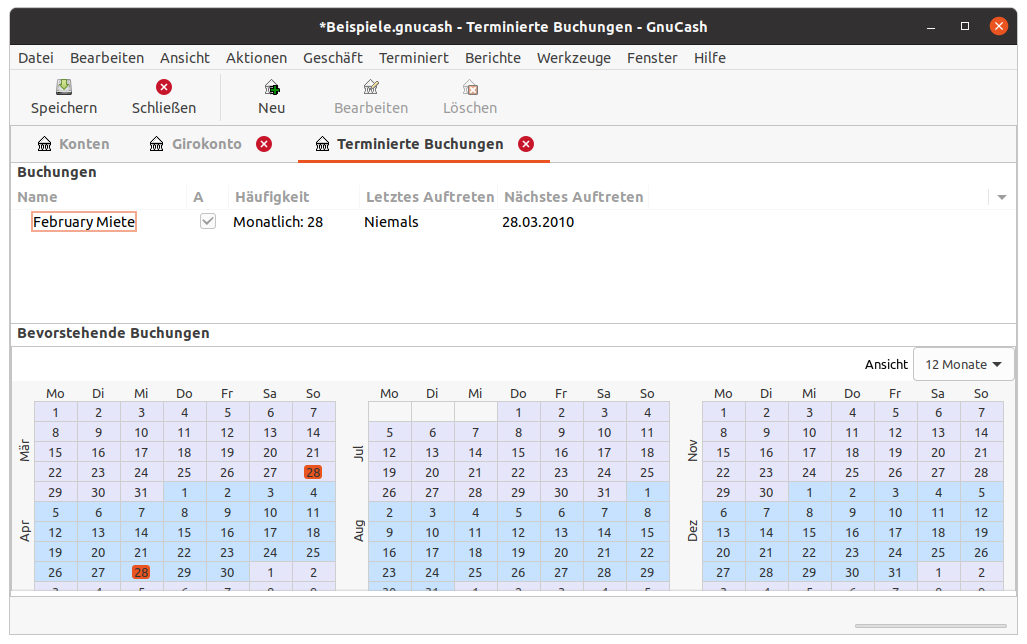
Task: Create new scheduled transaction with Neu icon
Action: click(271, 88)
